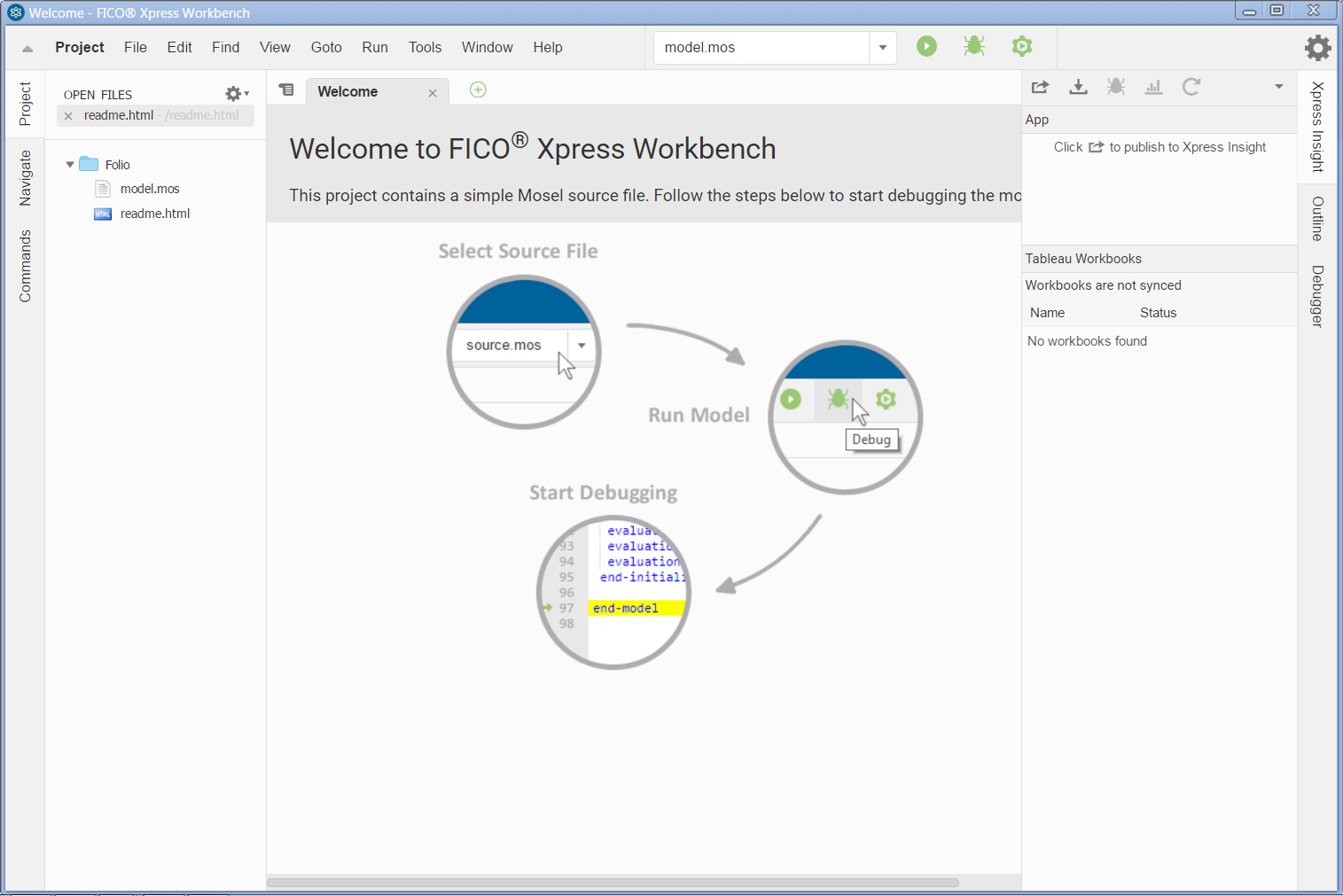
Task: Click the readme.html HTML file icon
Action: click(x=103, y=214)
